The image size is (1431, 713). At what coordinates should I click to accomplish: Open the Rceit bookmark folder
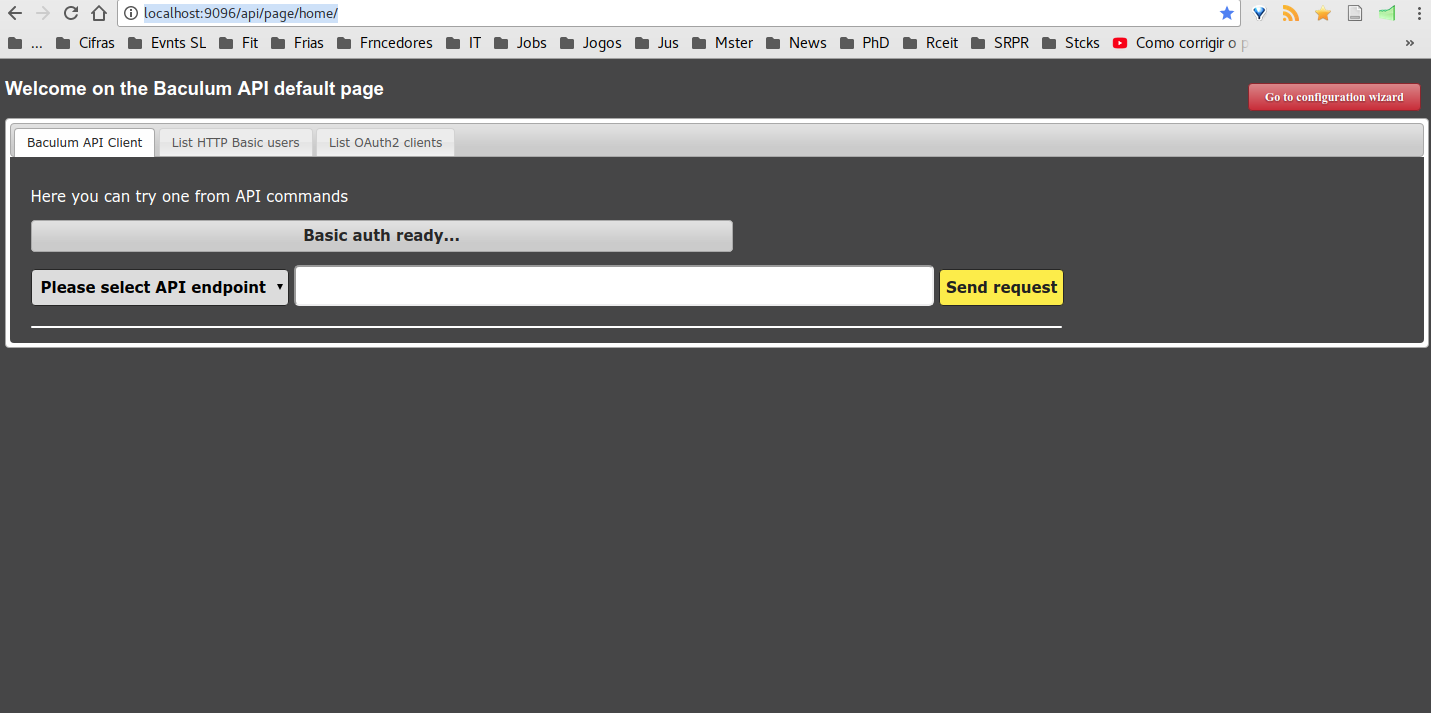930,43
